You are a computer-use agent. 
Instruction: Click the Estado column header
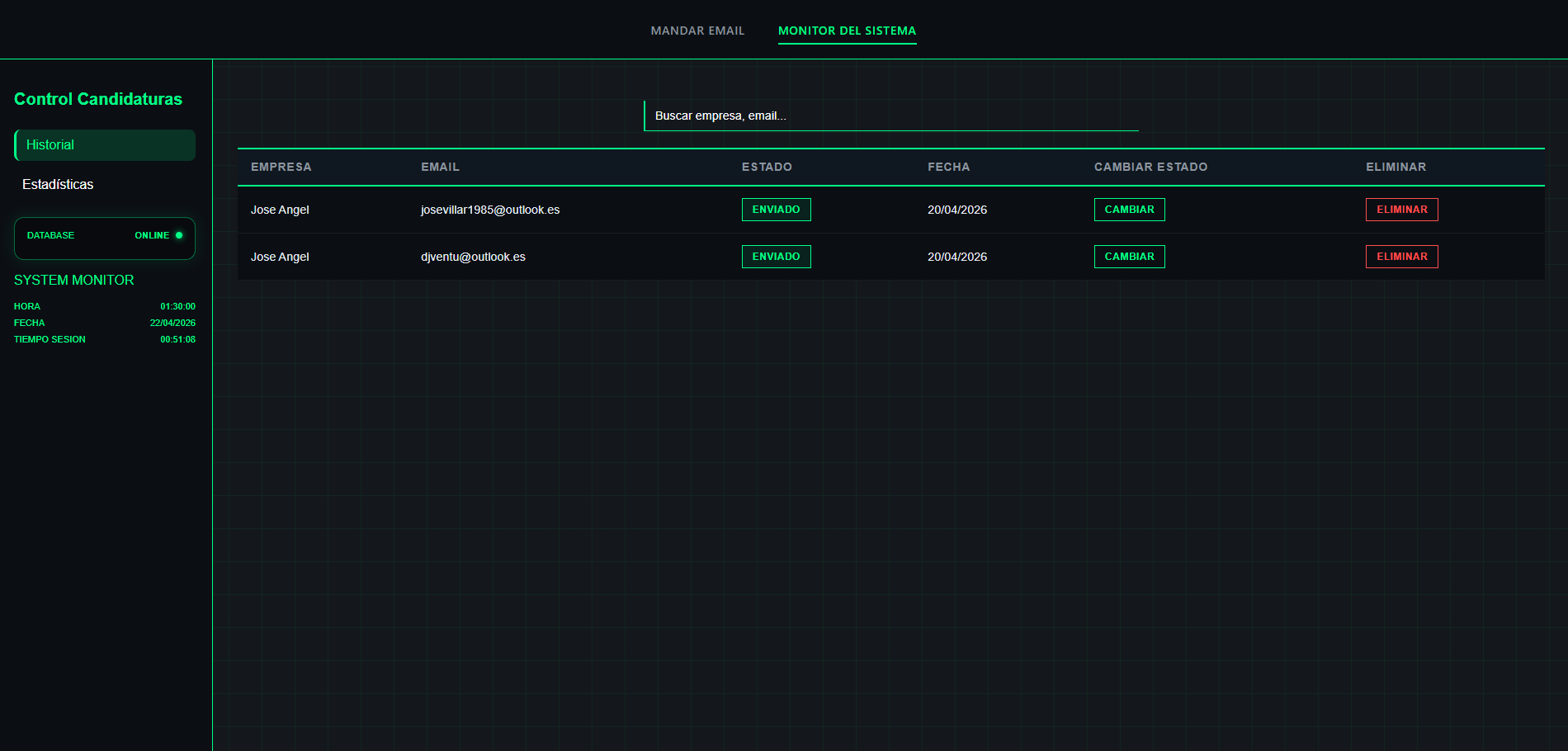(x=767, y=167)
